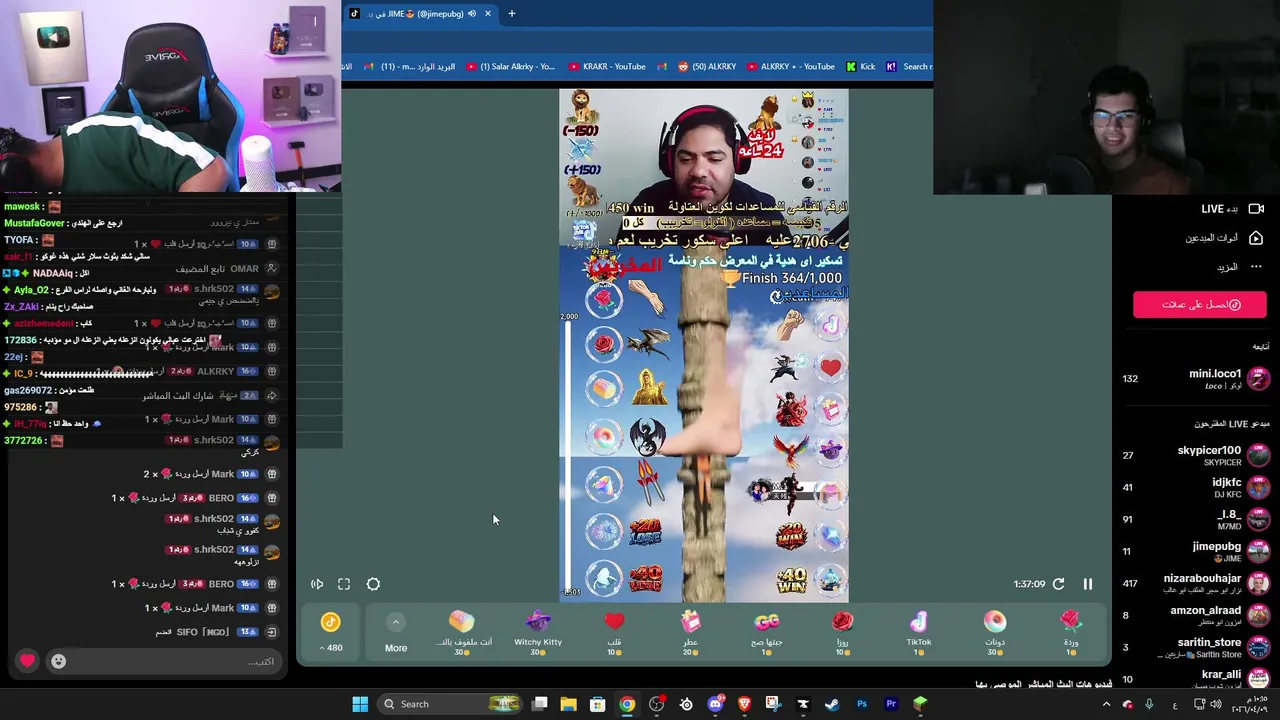Open Discord from taskbar
This screenshot has width=1280, height=720.
click(715, 704)
